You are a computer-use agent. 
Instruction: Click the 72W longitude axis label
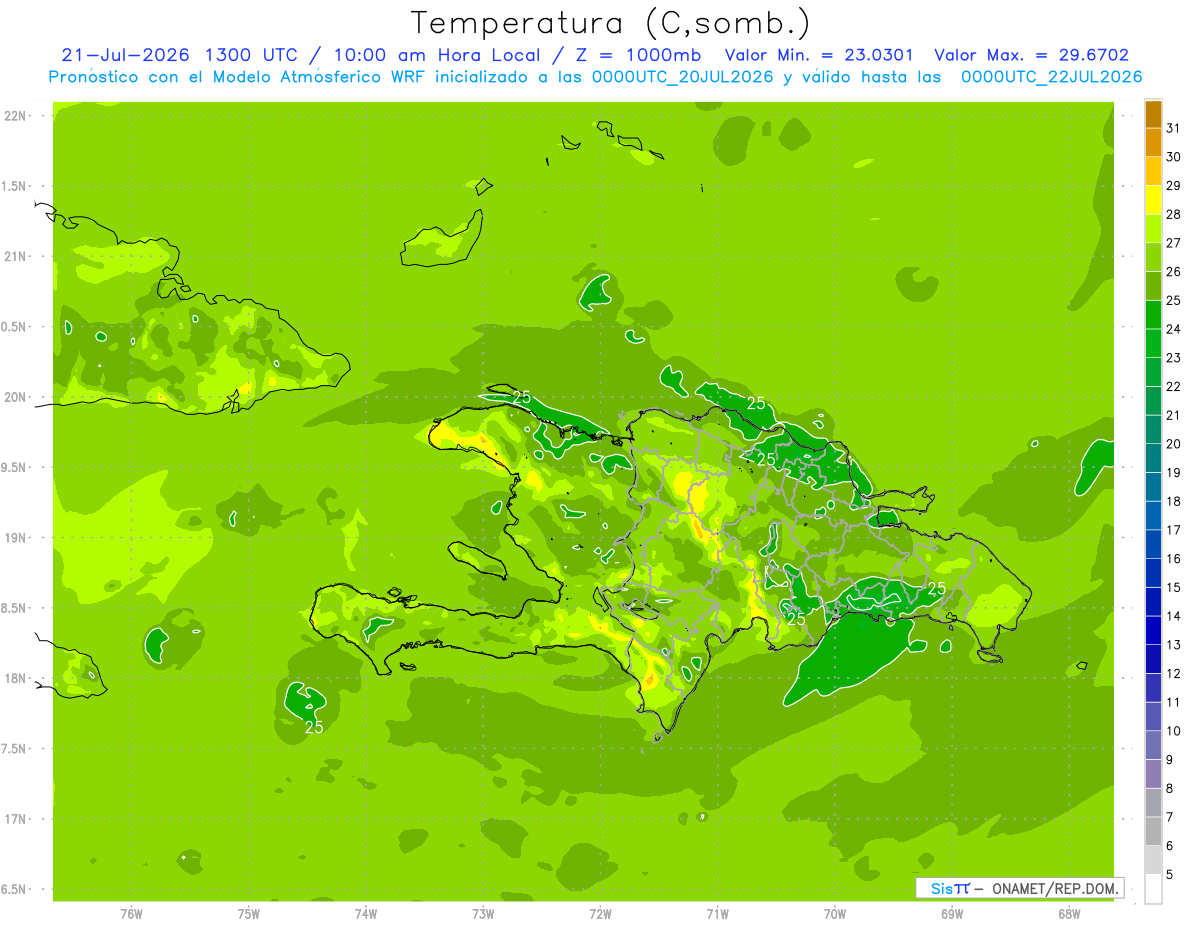pos(600,914)
